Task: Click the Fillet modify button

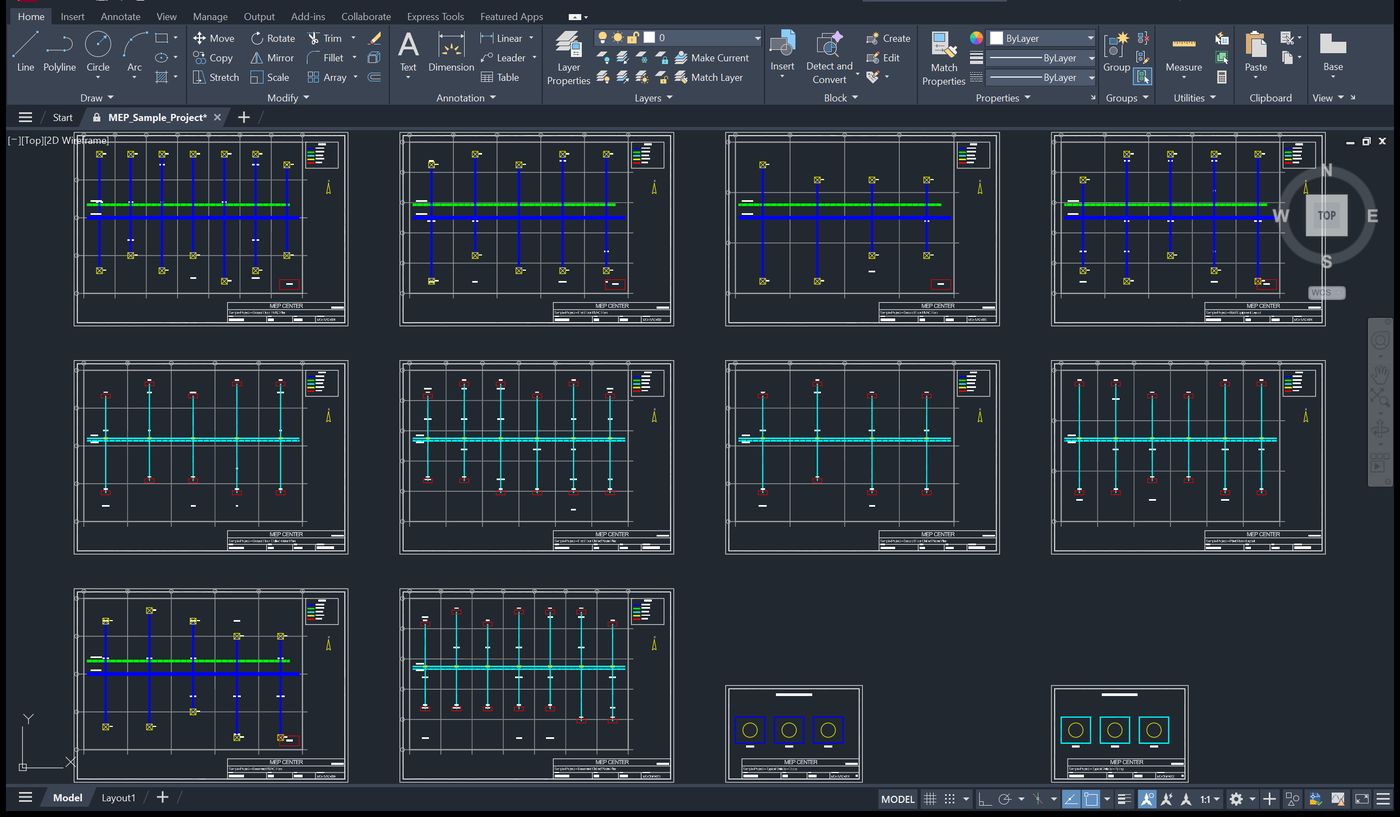Action: 325,58
